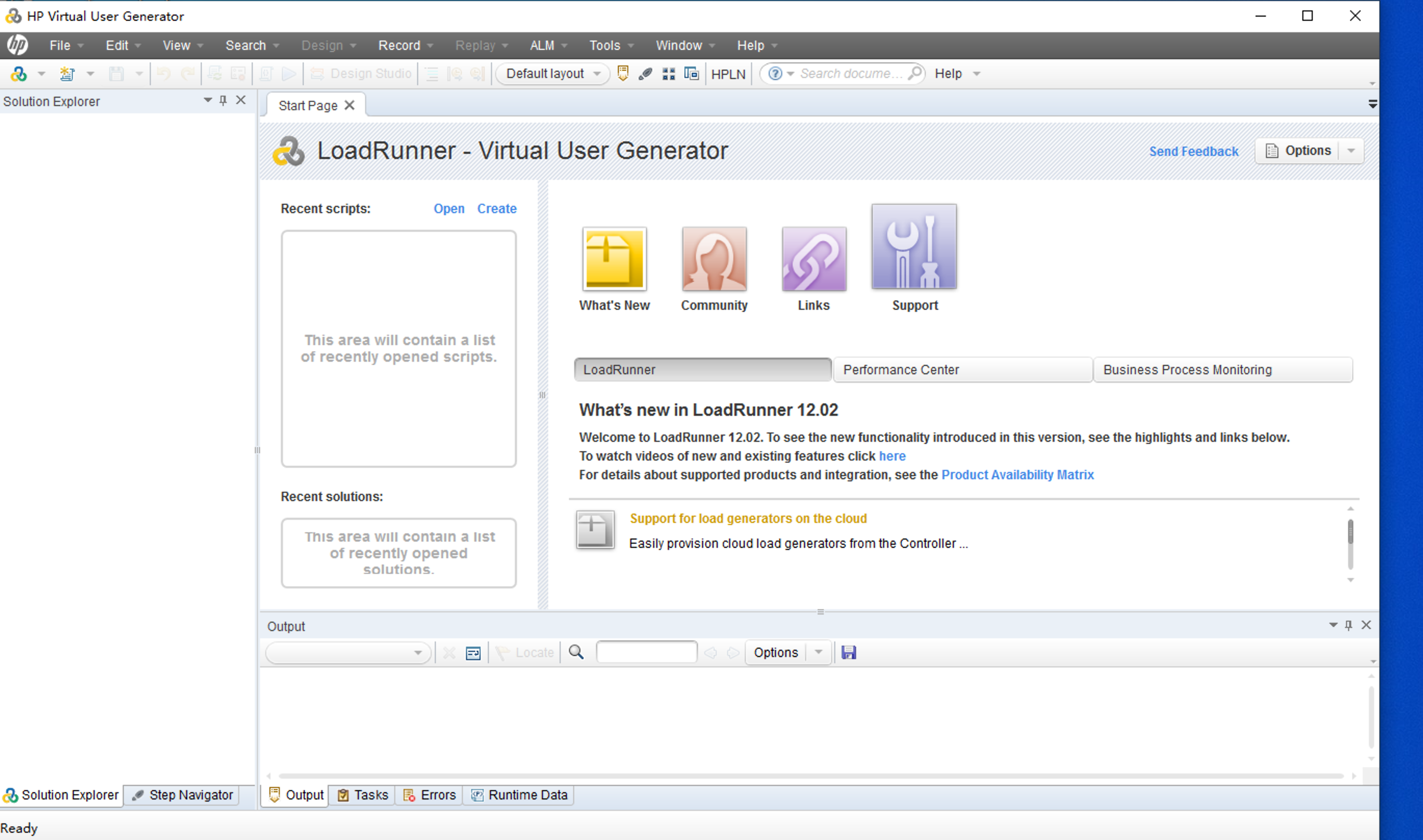Click the magnifier icon in Output toolbar
This screenshot has width=1423, height=840.
576,653
